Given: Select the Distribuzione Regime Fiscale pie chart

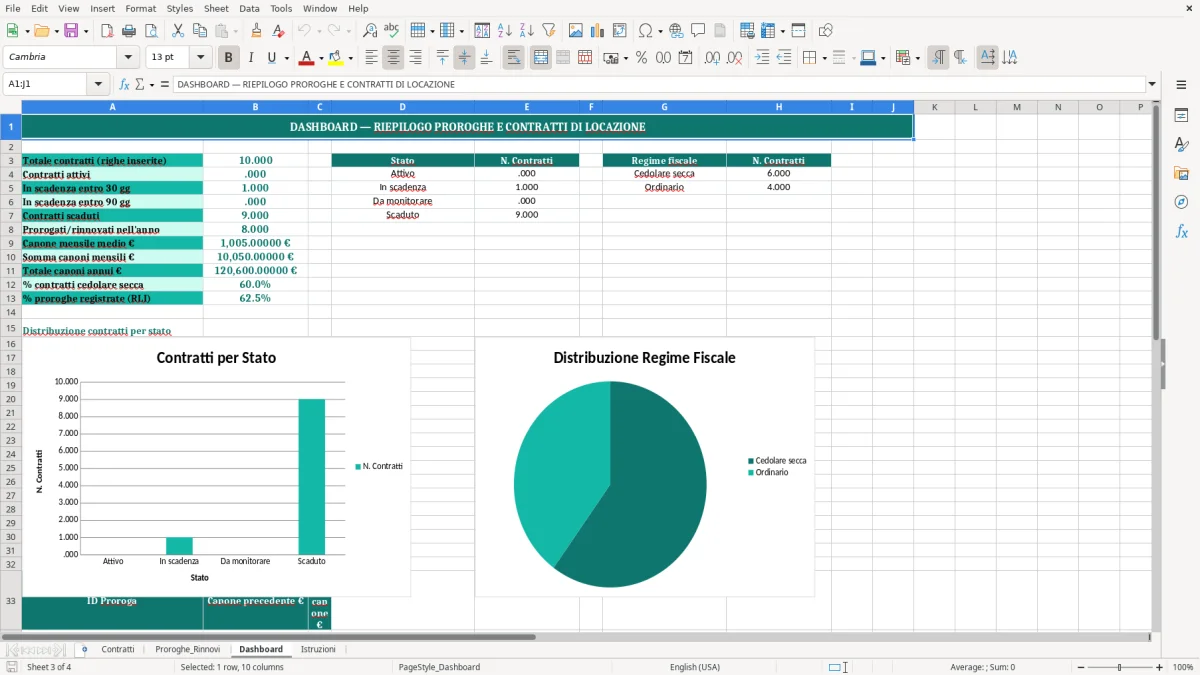Looking at the screenshot, I should pos(644,467).
